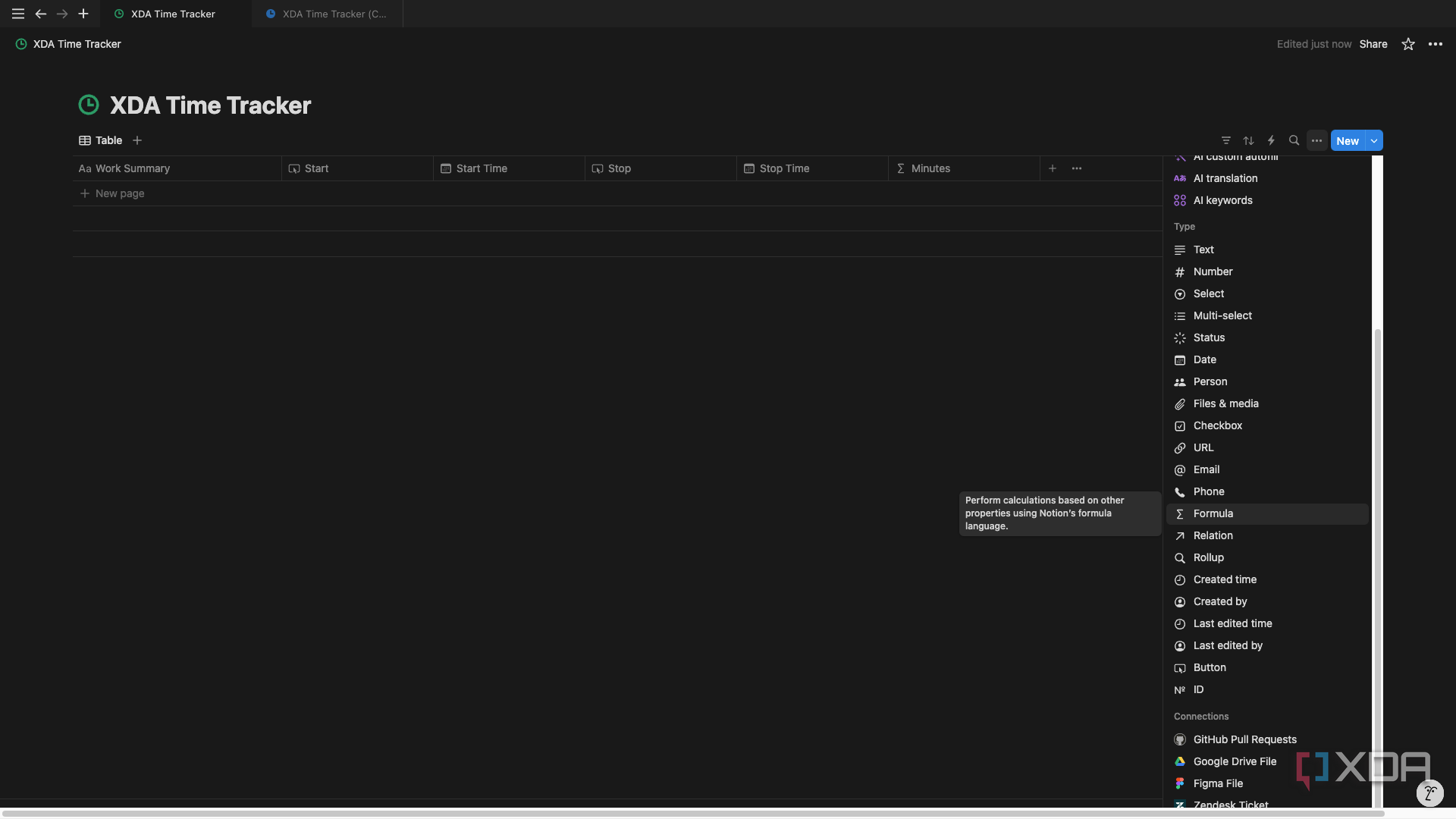Select the Table view tab
The image size is (1456, 819).
point(101,140)
